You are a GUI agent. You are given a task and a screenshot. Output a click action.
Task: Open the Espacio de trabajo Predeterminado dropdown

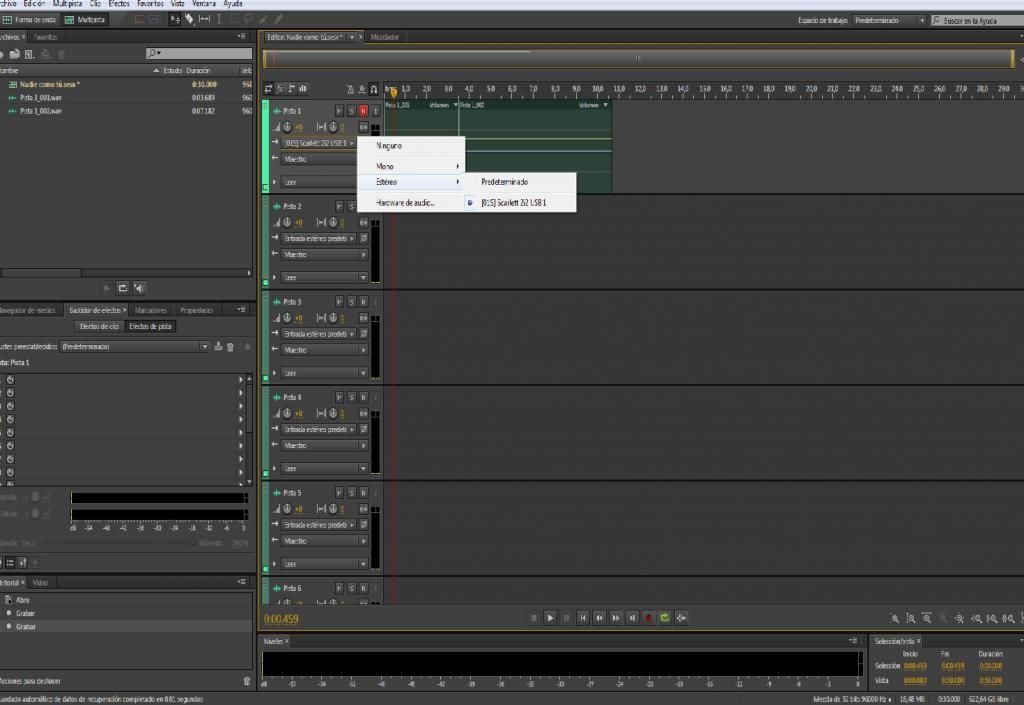coord(889,20)
